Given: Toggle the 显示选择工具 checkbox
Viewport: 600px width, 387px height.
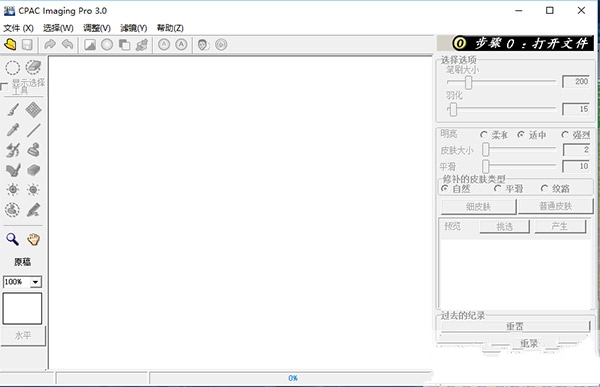Looking at the screenshot, I should [5, 87].
